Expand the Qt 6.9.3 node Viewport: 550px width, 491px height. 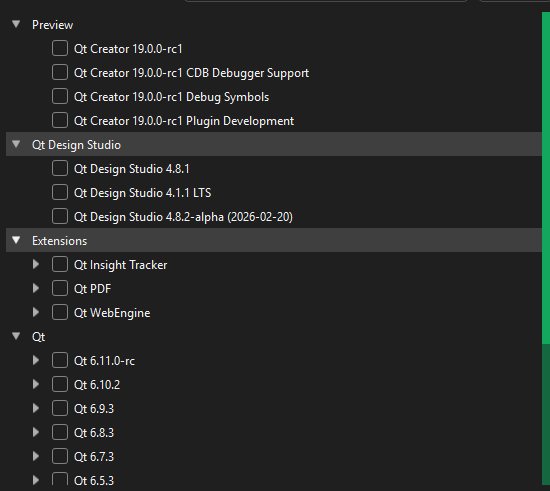(36, 409)
